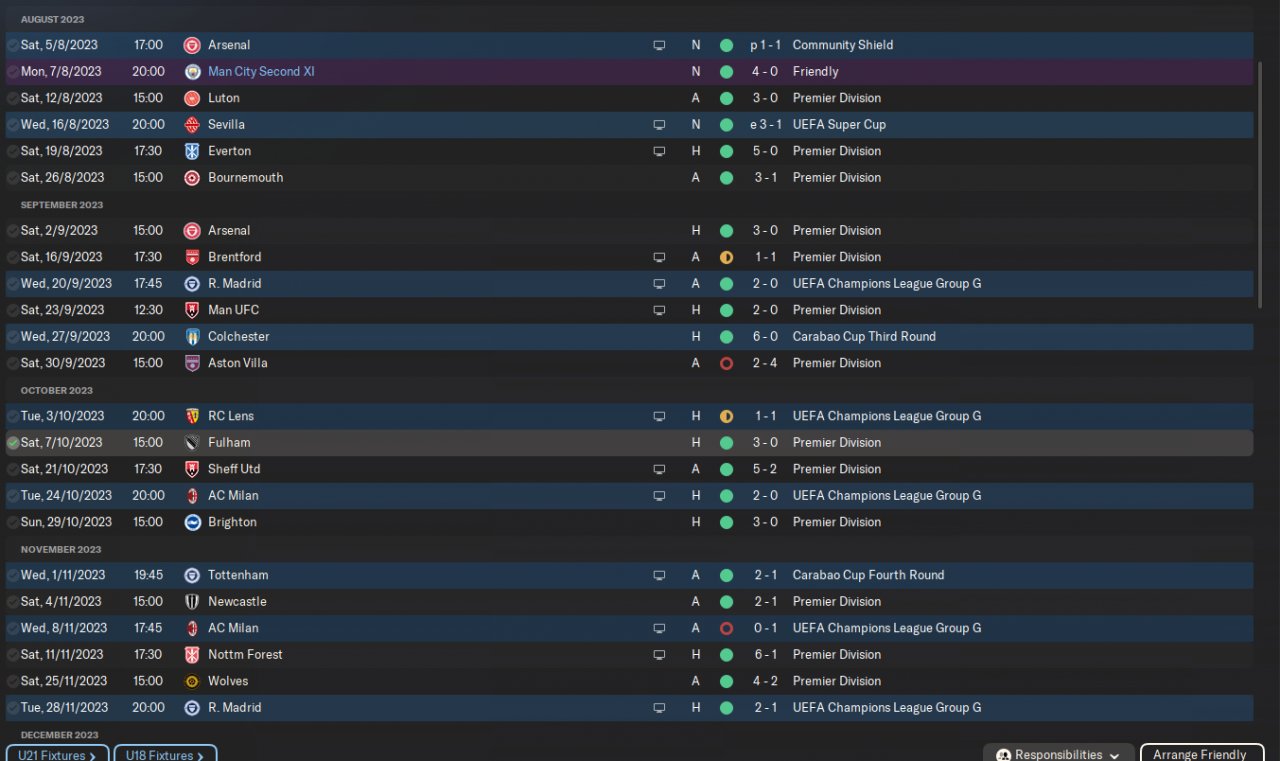The image size is (1280, 761).
Task: Expand the U18 Fixtures list
Action: (165, 755)
